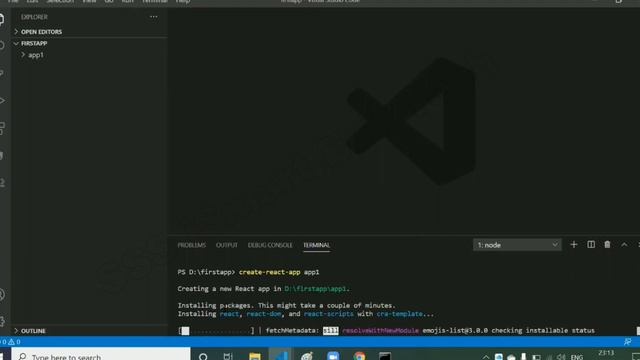Open Task View on the taskbar
640x360 pixels.
pyautogui.click(x=228, y=357)
